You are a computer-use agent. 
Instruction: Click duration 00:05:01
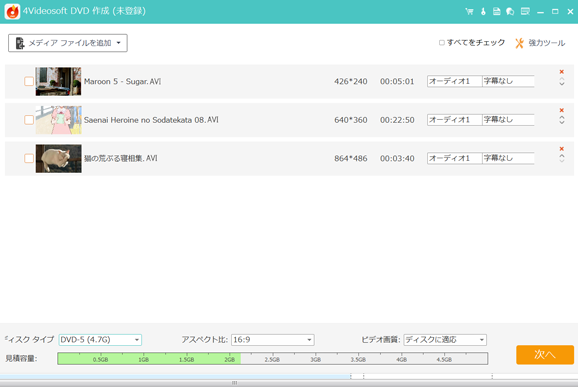pos(397,81)
